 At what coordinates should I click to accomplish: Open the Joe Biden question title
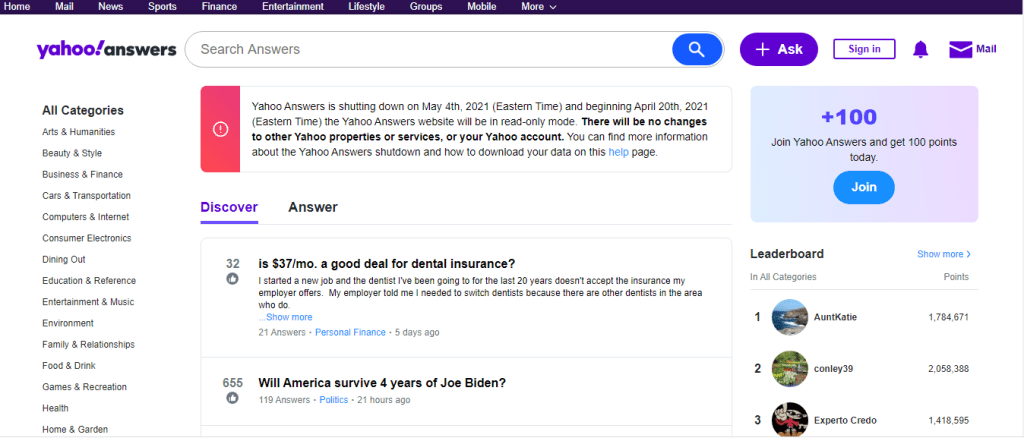tap(382, 383)
